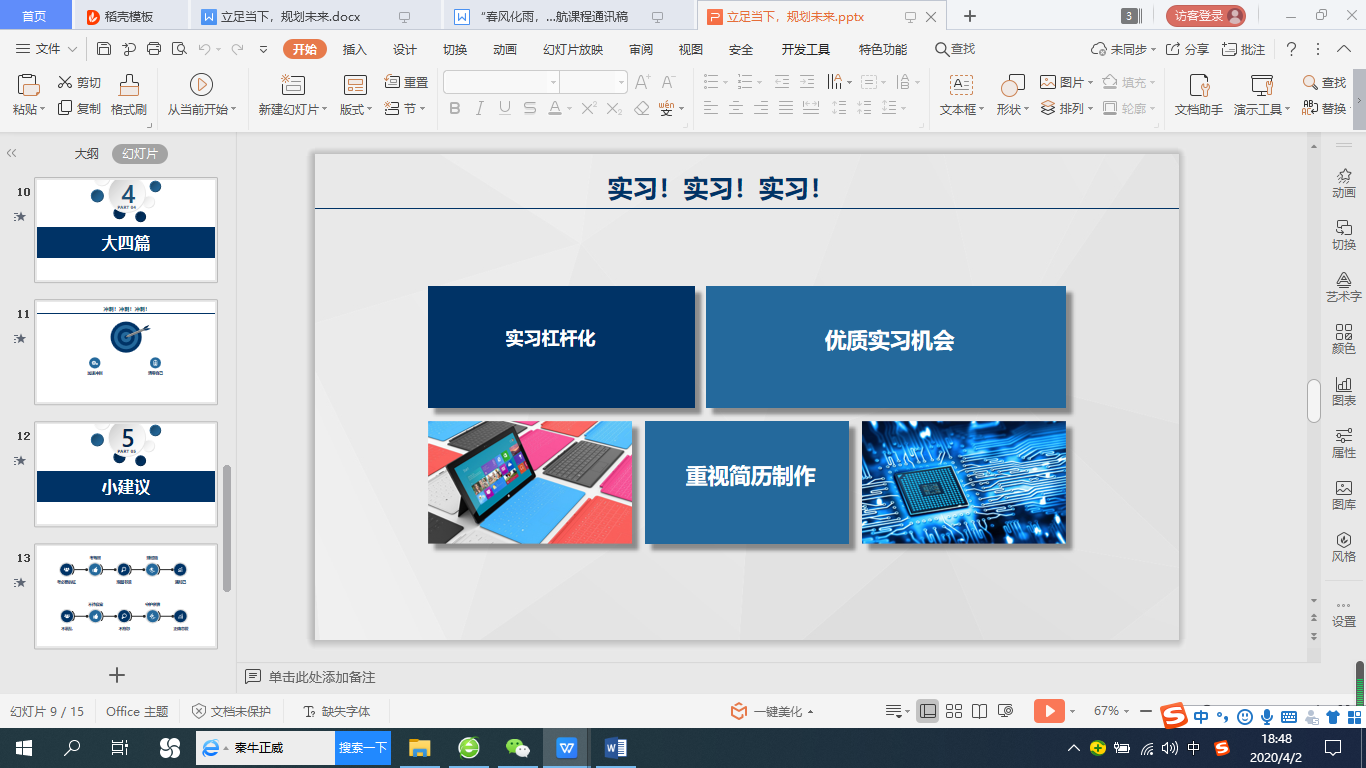Image resolution: width=1366 pixels, height=768 pixels.
Task: Open Style (风格) in right sidebar
Action: 1344,546
